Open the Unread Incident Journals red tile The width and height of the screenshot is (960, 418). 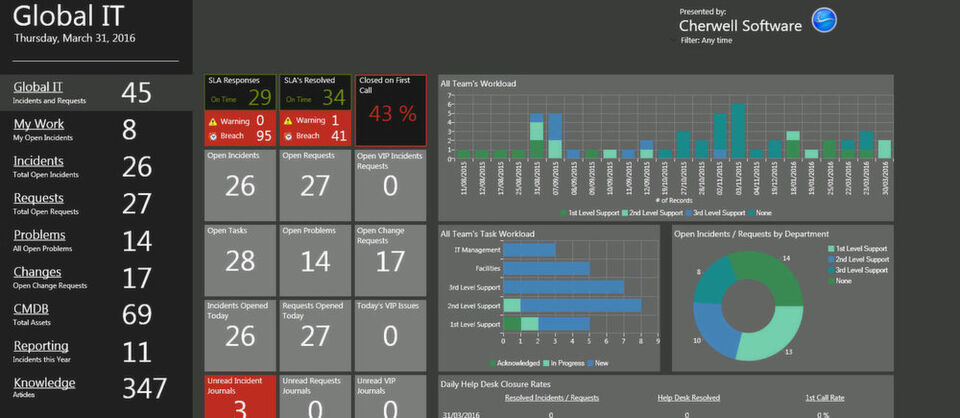(x=240, y=397)
